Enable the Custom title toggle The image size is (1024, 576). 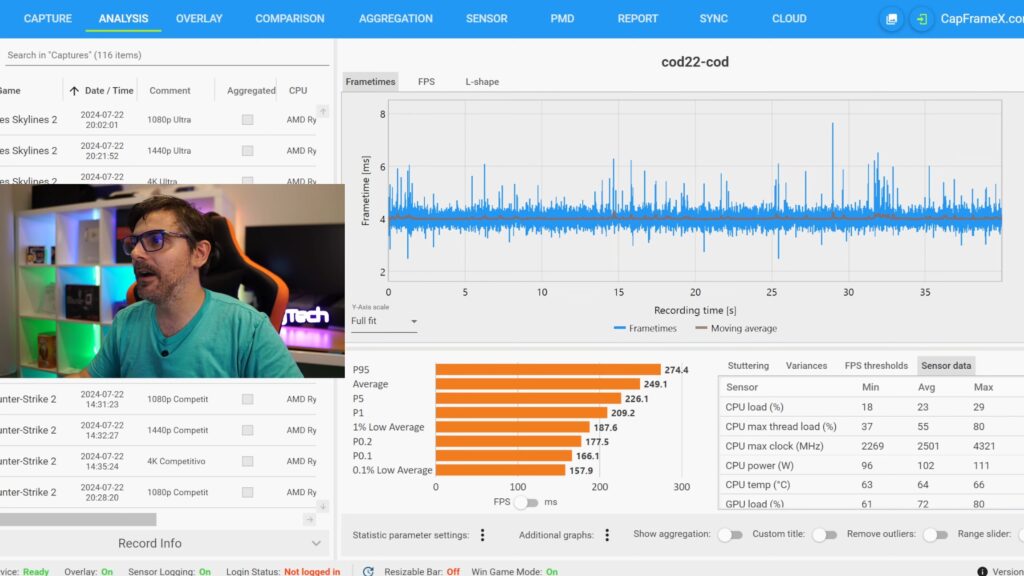pyautogui.click(x=825, y=535)
